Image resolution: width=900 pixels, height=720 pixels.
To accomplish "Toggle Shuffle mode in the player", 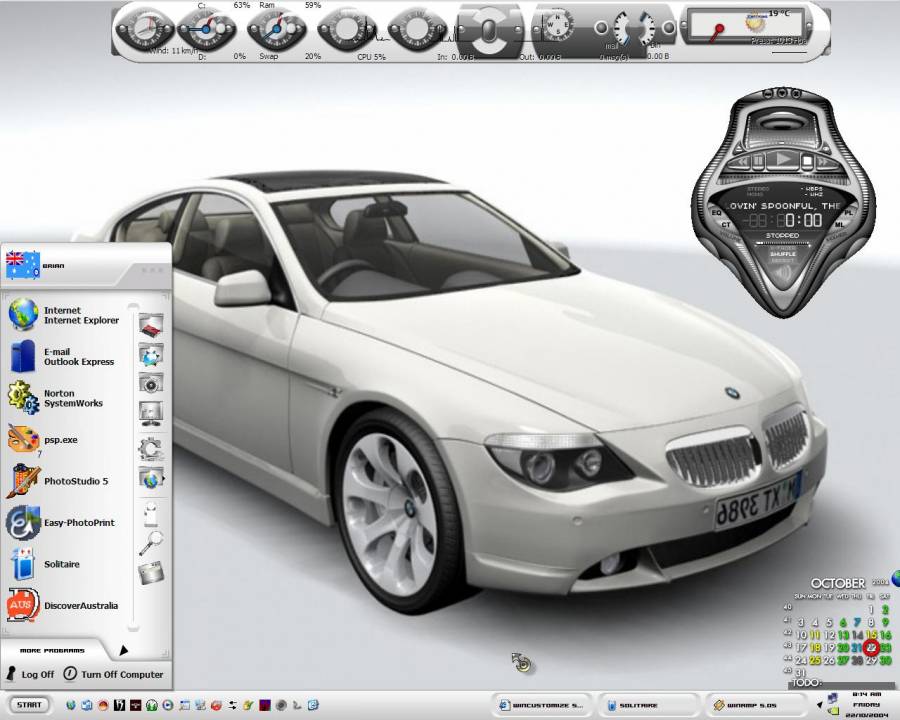I will [x=782, y=254].
